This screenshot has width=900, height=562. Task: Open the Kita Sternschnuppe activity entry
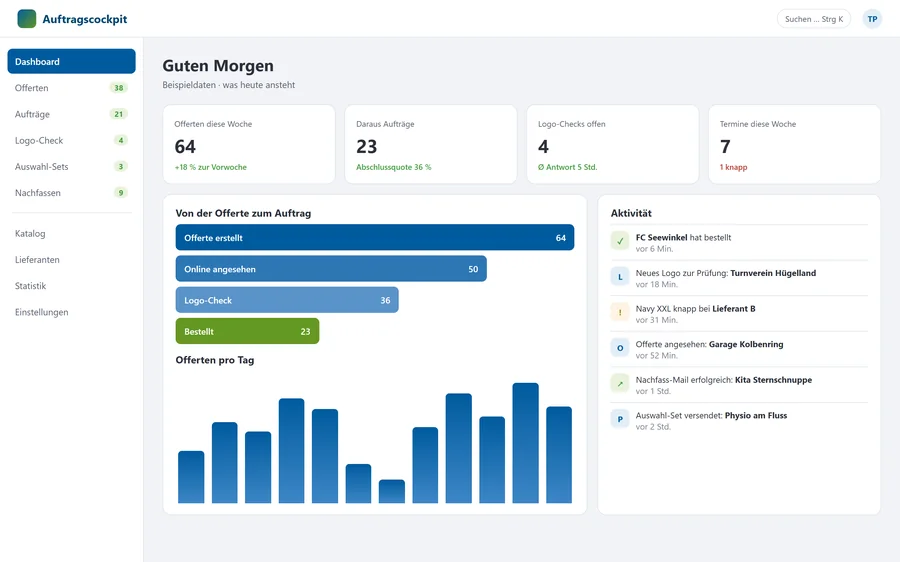739,385
